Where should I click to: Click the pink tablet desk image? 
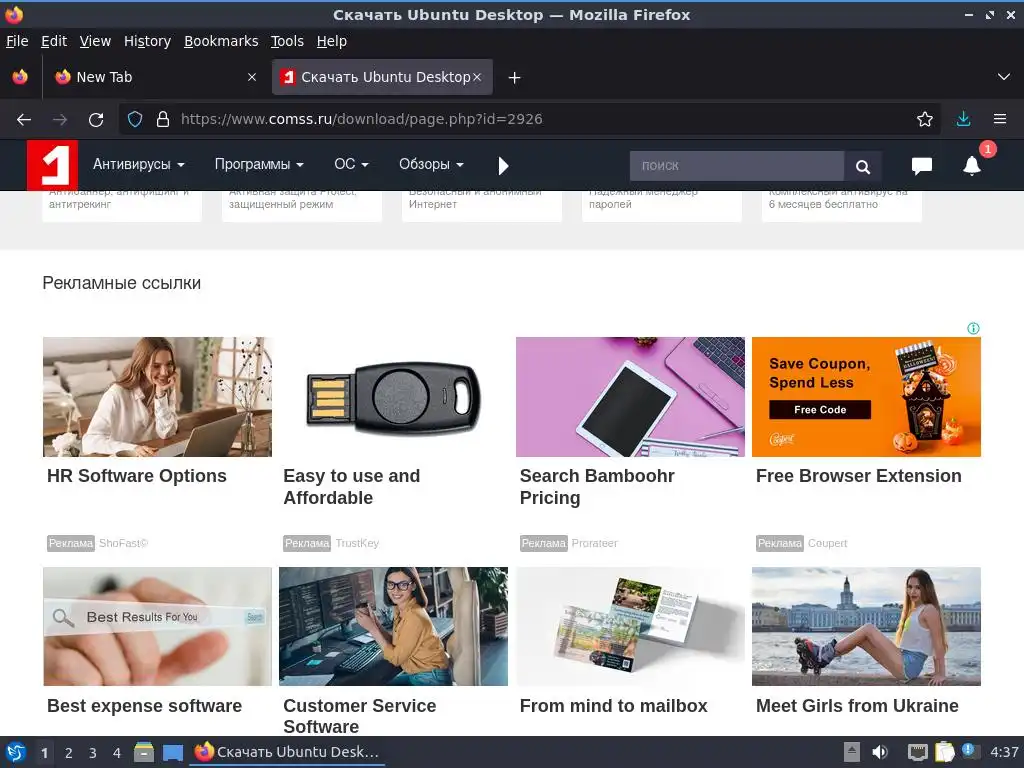pos(630,397)
